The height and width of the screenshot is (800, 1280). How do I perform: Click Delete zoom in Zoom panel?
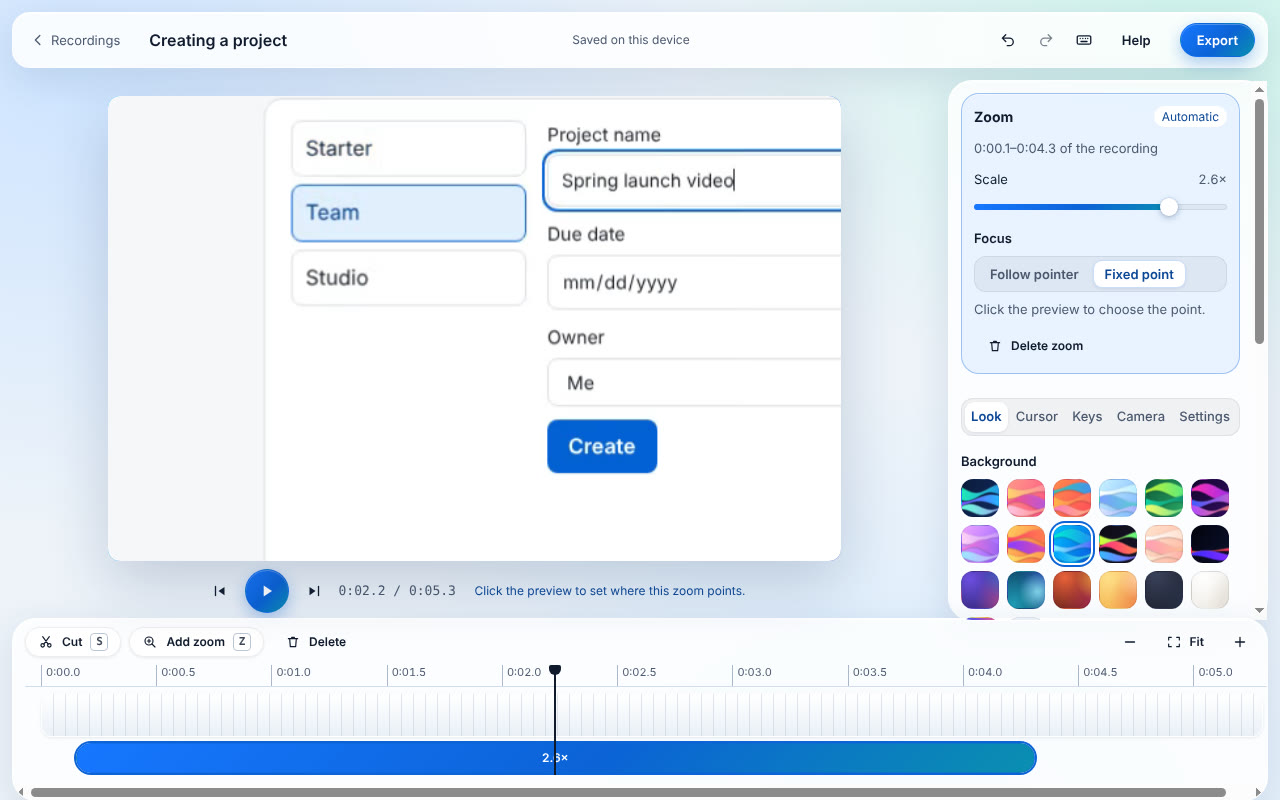(1036, 346)
